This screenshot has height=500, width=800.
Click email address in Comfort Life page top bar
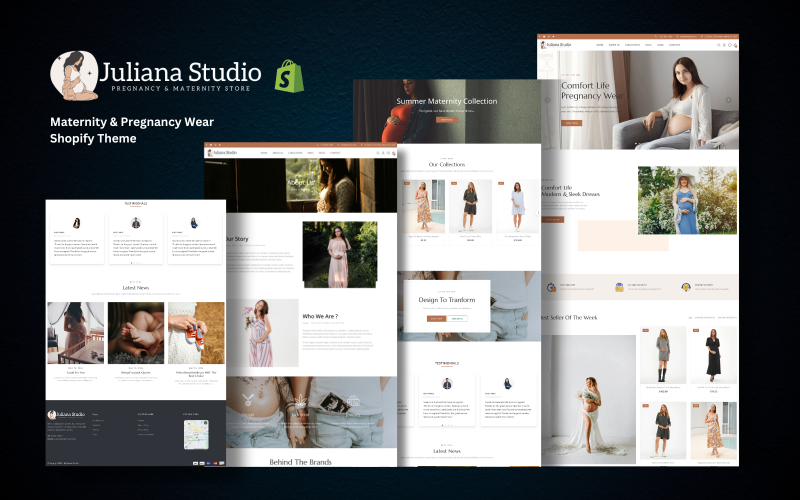tap(688, 37)
